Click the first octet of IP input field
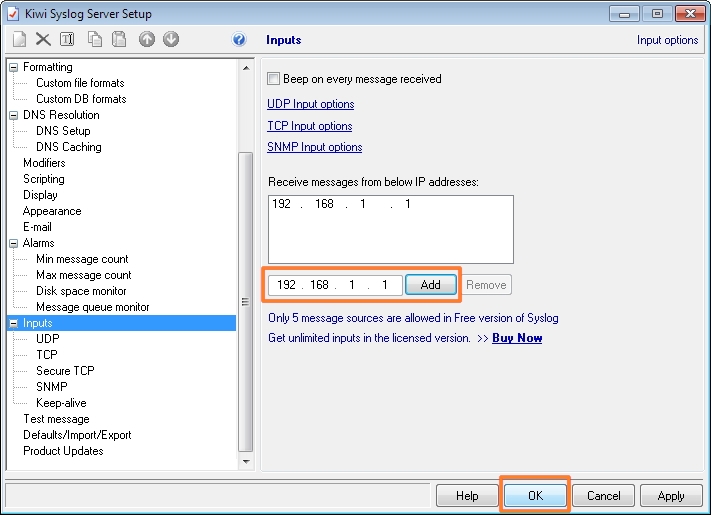 (287, 285)
